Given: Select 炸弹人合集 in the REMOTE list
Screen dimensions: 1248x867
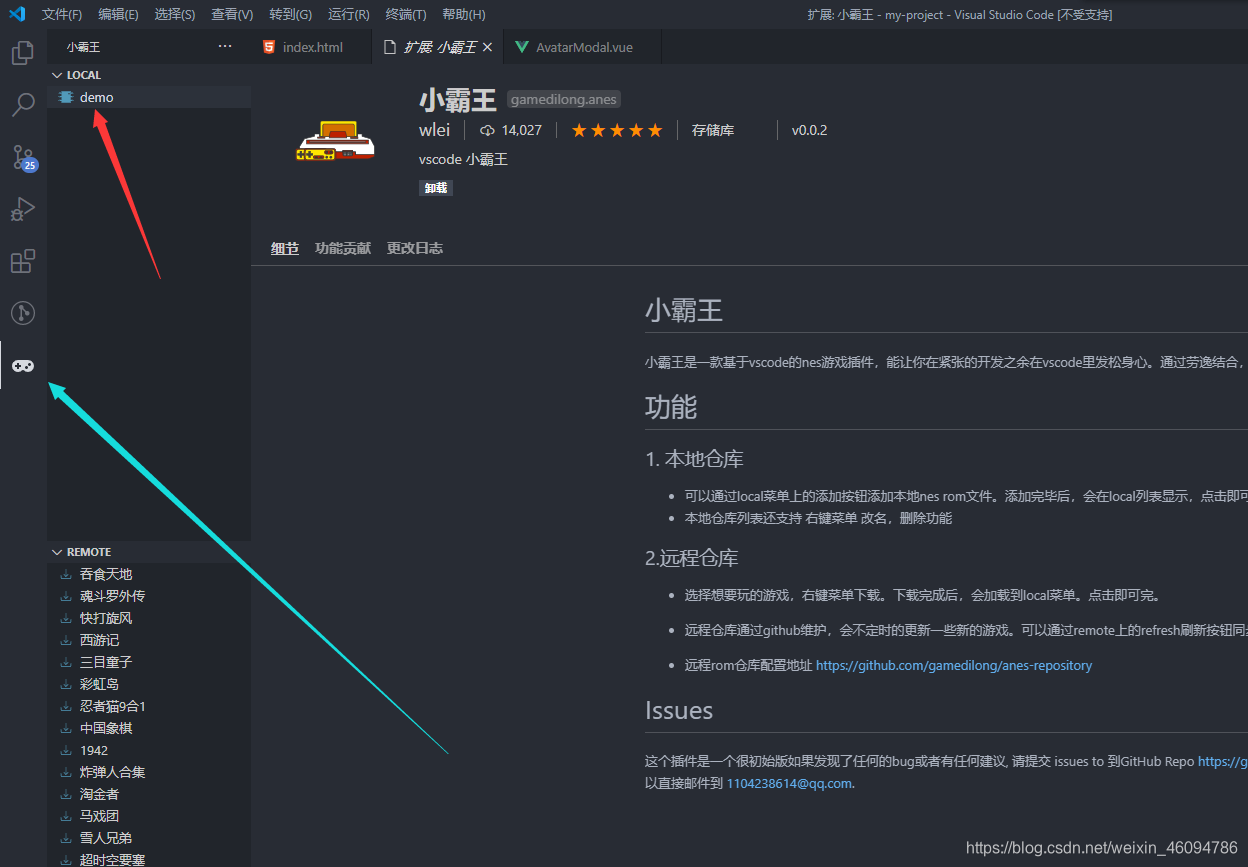Looking at the screenshot, I should pos(148,772).
